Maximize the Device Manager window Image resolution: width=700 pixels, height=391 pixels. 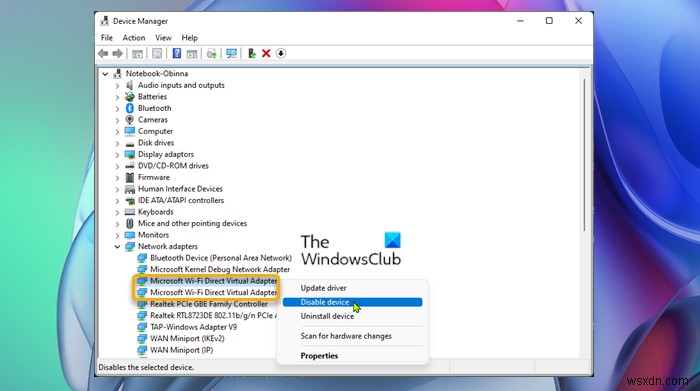click(x=549, y=21)
